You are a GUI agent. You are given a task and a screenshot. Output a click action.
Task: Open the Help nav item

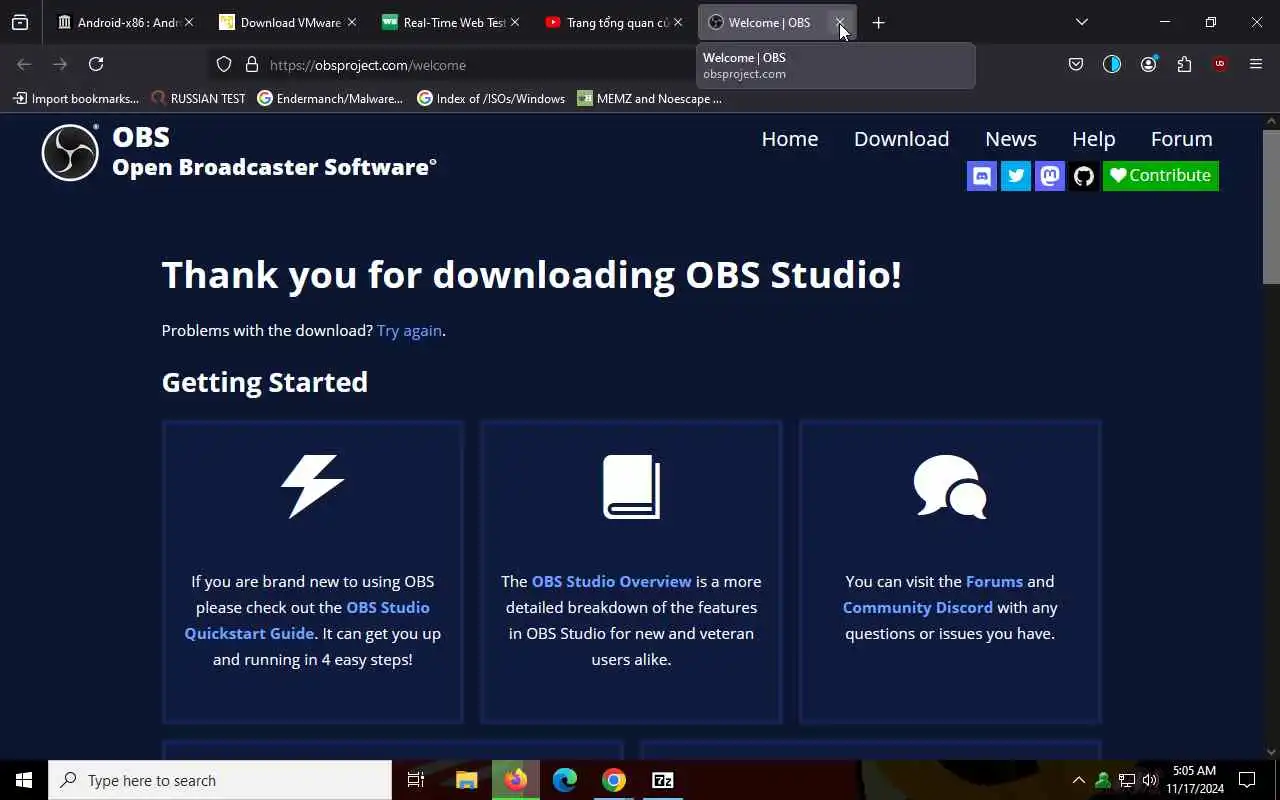point(1093,139)
